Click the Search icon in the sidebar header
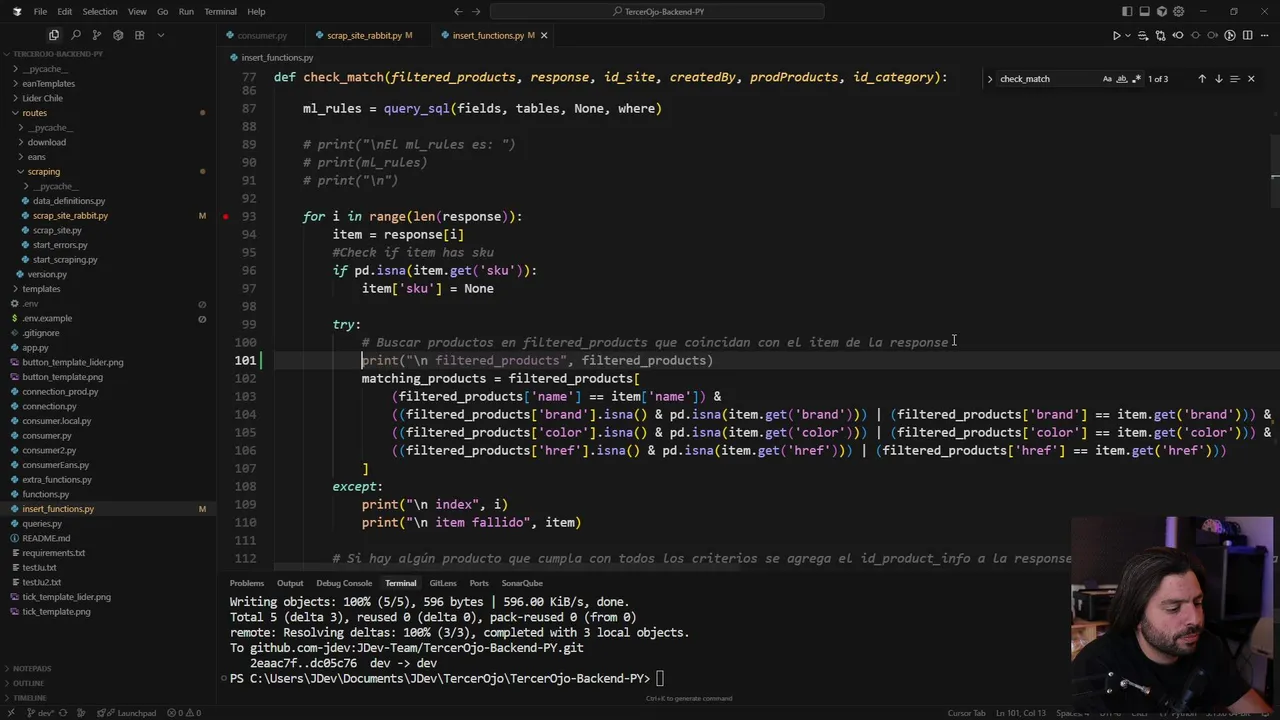Viewport: 1280px width, 720px height. click(75, 35)
